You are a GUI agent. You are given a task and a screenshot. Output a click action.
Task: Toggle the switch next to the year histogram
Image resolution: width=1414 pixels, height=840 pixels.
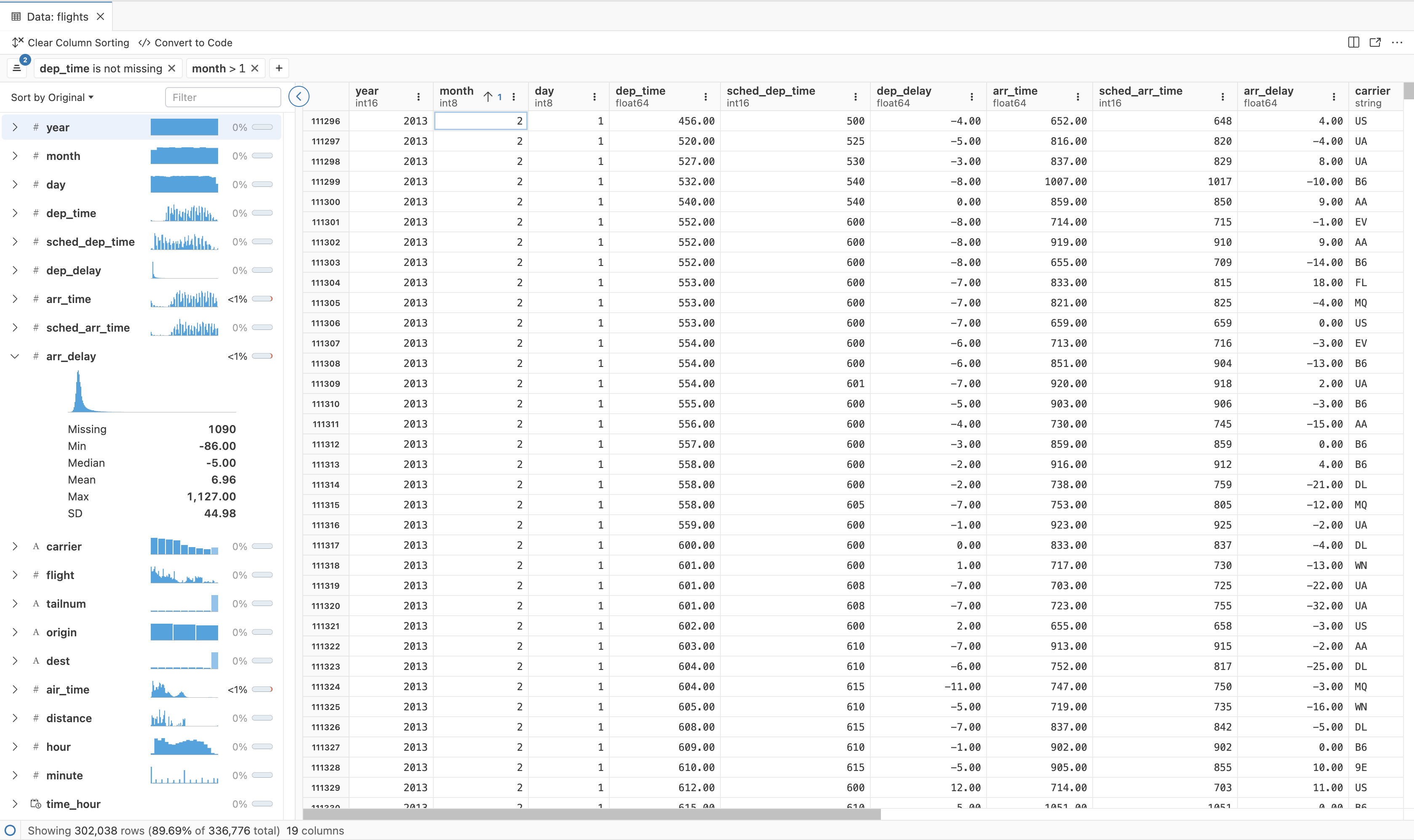point(262,127)
